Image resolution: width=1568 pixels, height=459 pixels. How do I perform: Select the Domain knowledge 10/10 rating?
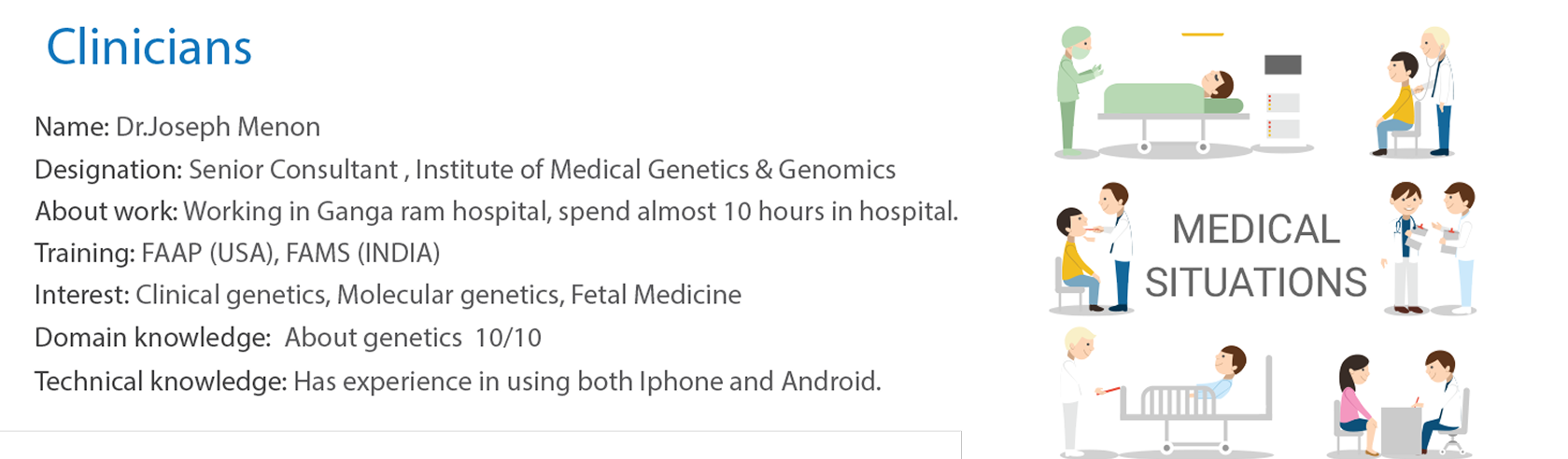tap(507, 338)
